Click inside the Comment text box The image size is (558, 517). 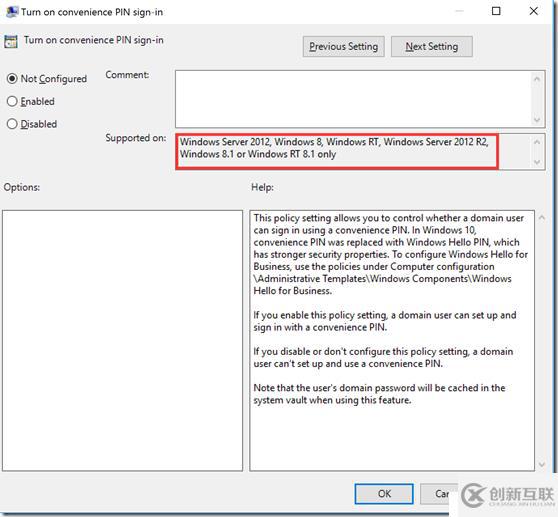click(x=354, y=99)
